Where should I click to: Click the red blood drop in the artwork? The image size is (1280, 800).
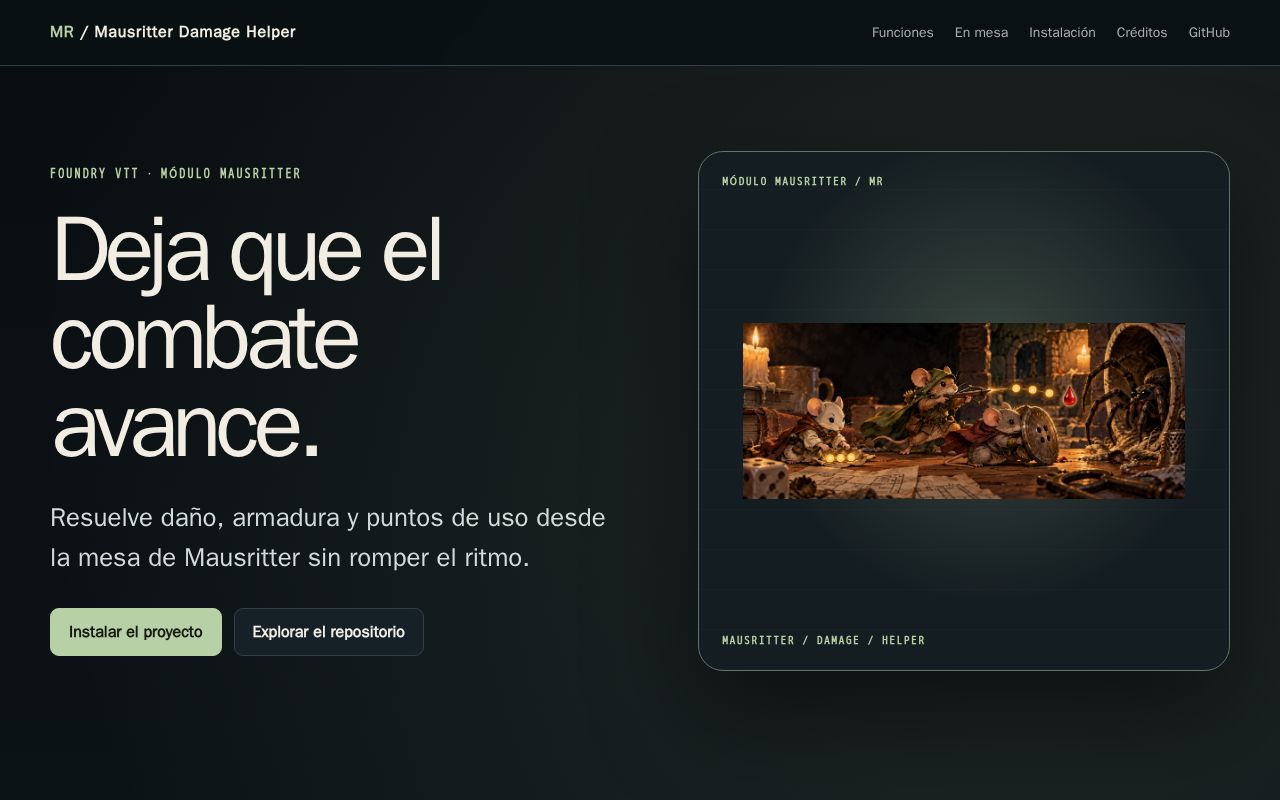pyautogui.click(x=1069, y=397)
